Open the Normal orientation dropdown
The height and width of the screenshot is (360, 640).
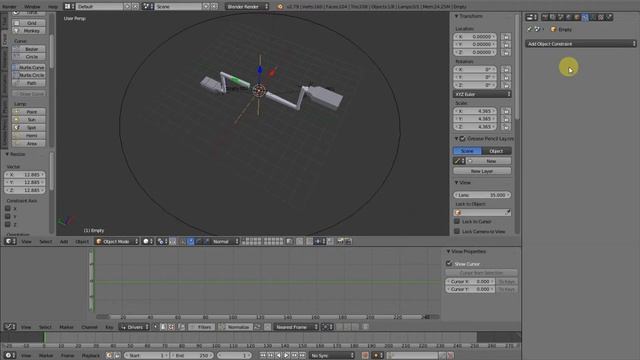point(224,241)
